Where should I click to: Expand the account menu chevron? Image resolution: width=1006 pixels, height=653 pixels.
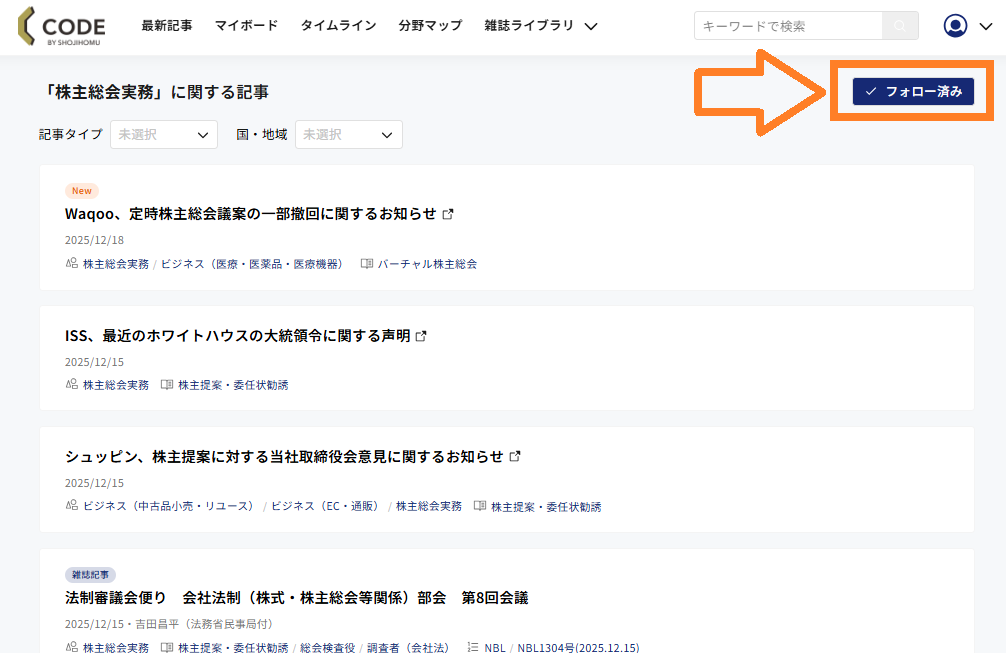click(x=985, y=26)
